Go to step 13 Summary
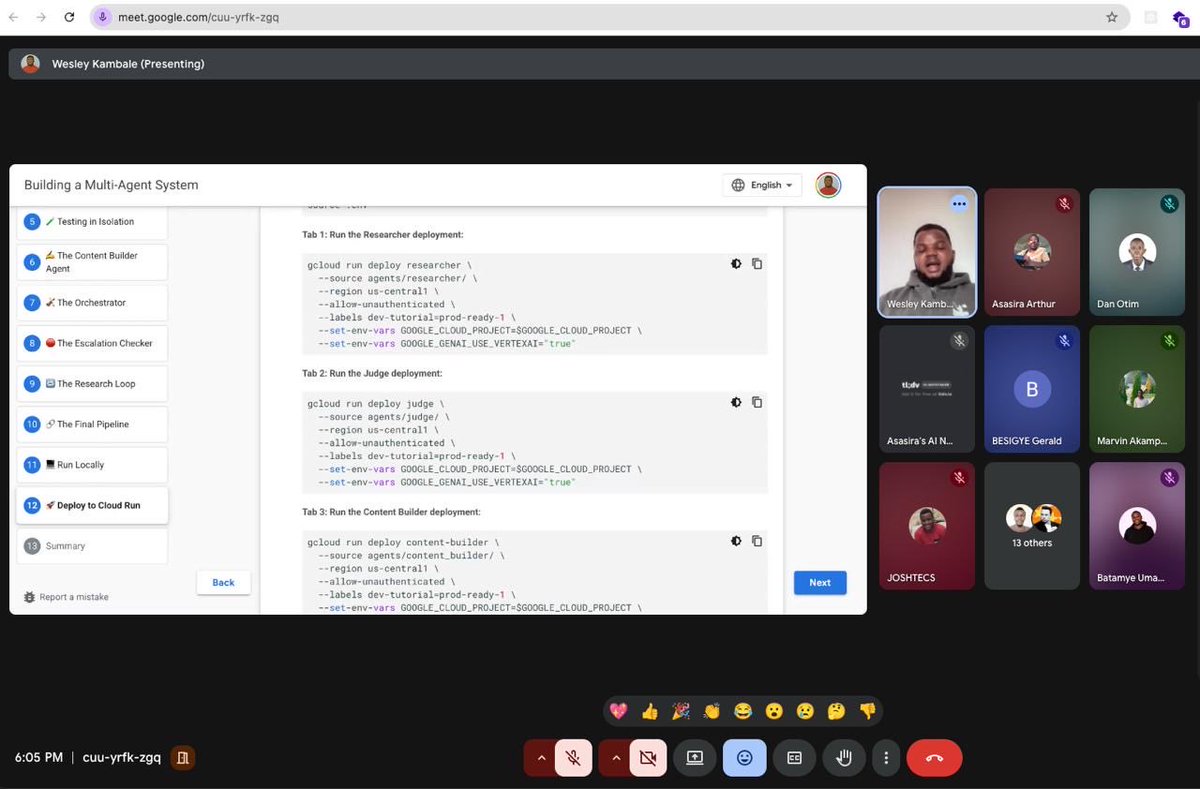 tap(92, 546)
